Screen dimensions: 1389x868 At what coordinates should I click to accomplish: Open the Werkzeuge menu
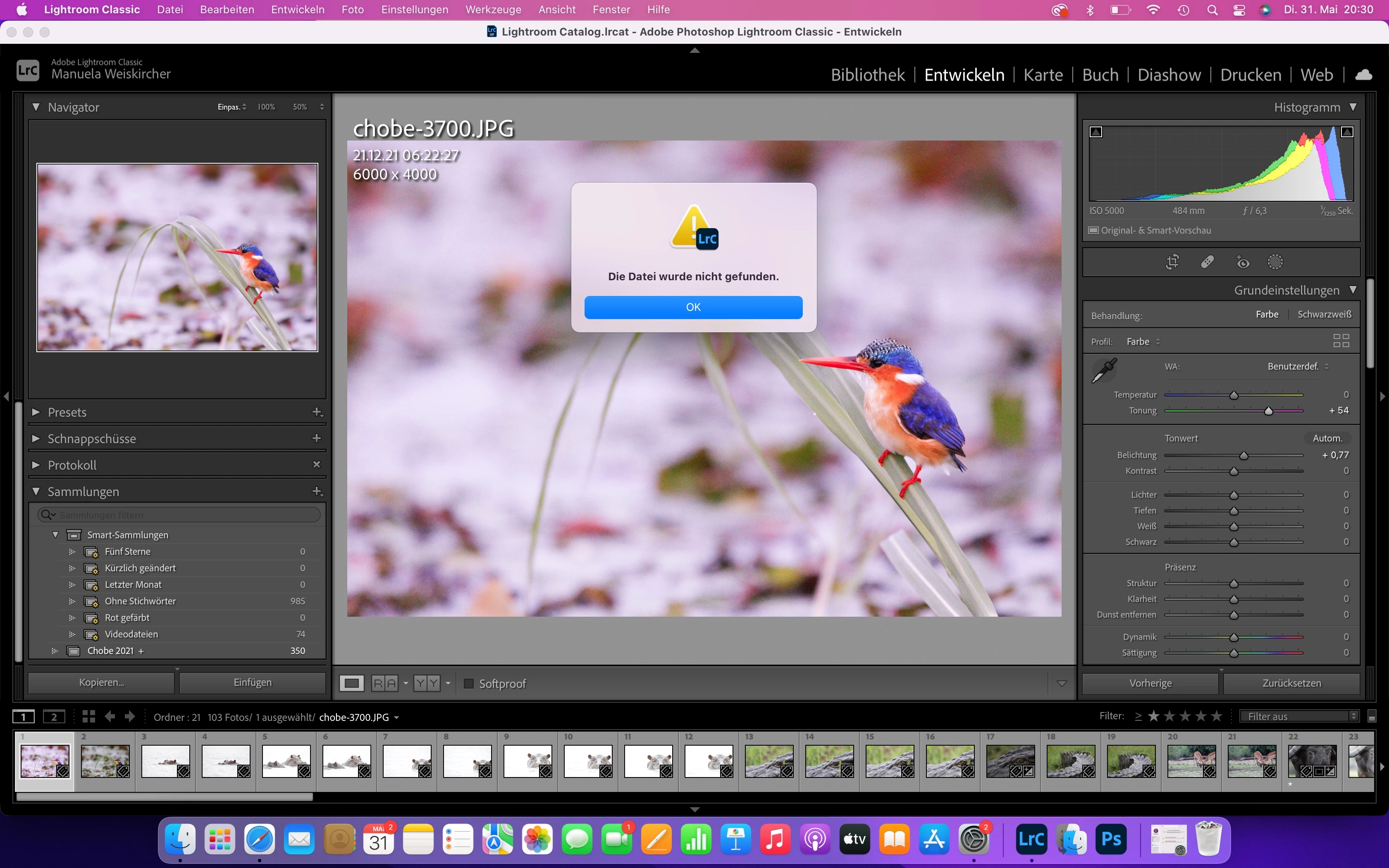click(493, 10)
